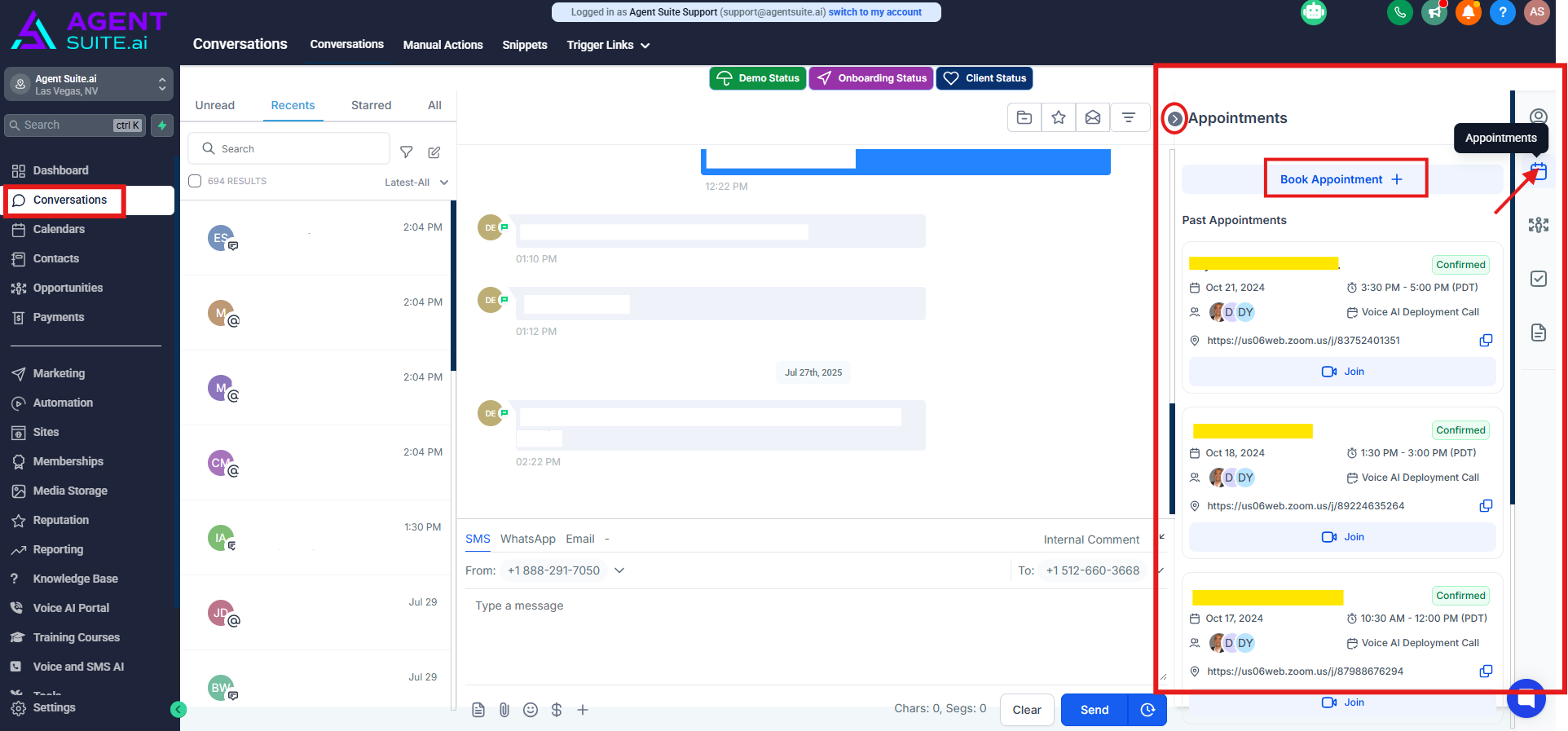
Task: Open Voice AI Portal in sidebar
Action: (71, 608)
